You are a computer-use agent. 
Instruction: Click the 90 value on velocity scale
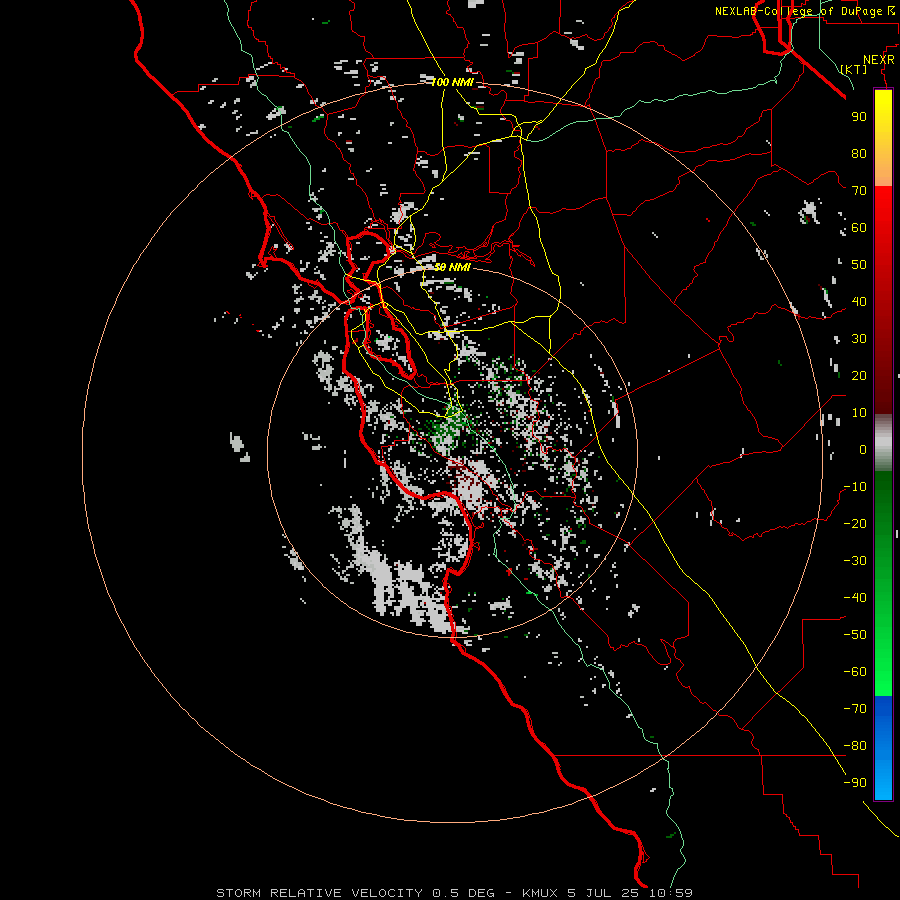[859, 117]
